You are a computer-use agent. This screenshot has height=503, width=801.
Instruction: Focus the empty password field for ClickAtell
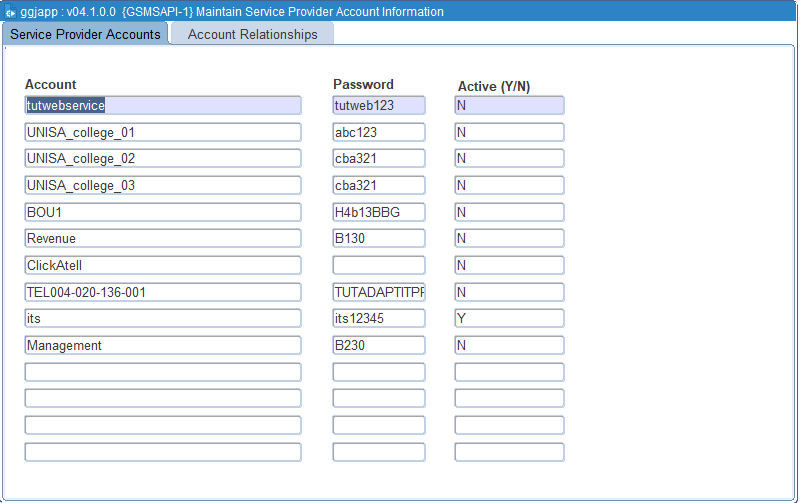pos(378,265)
